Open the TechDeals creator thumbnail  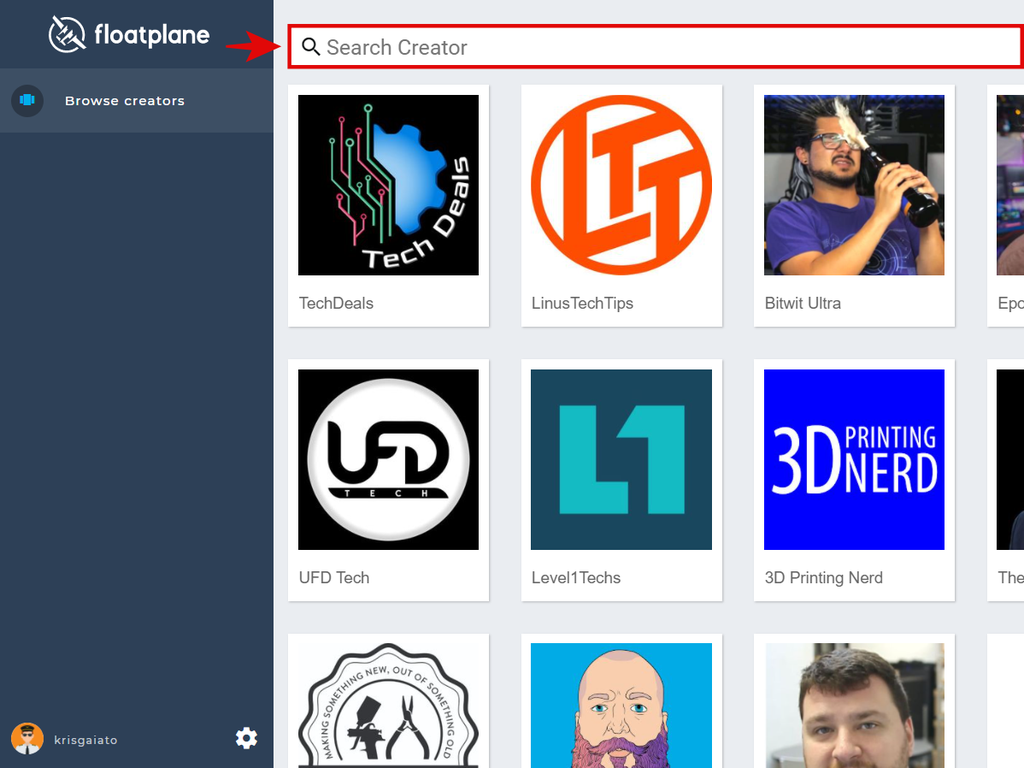(x=389, y=185)
